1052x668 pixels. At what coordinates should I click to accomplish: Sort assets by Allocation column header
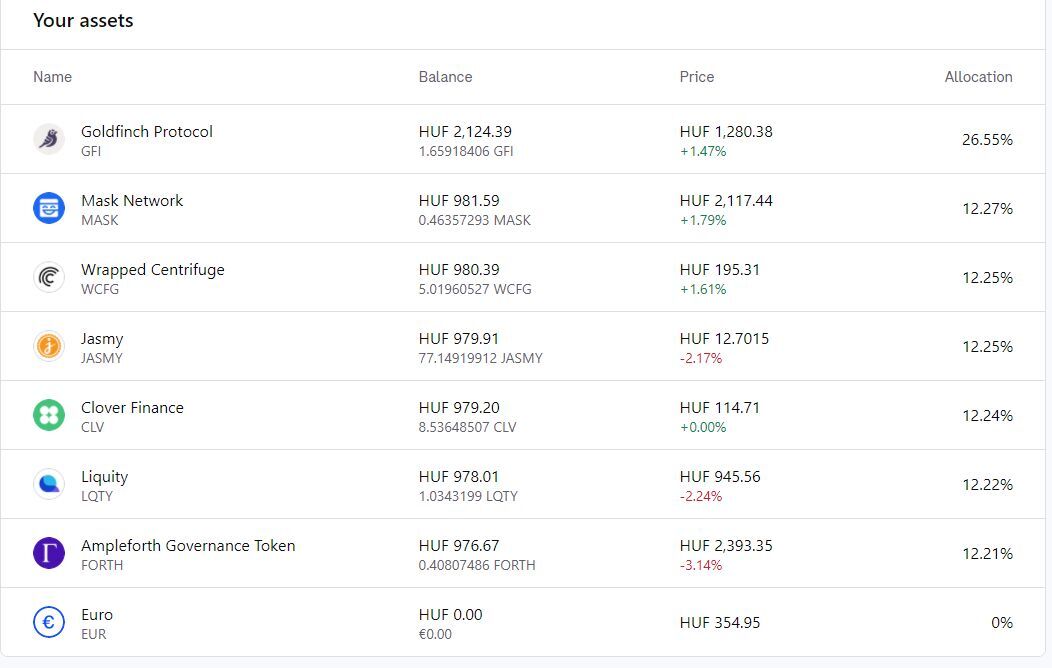[x=978, y=77]
